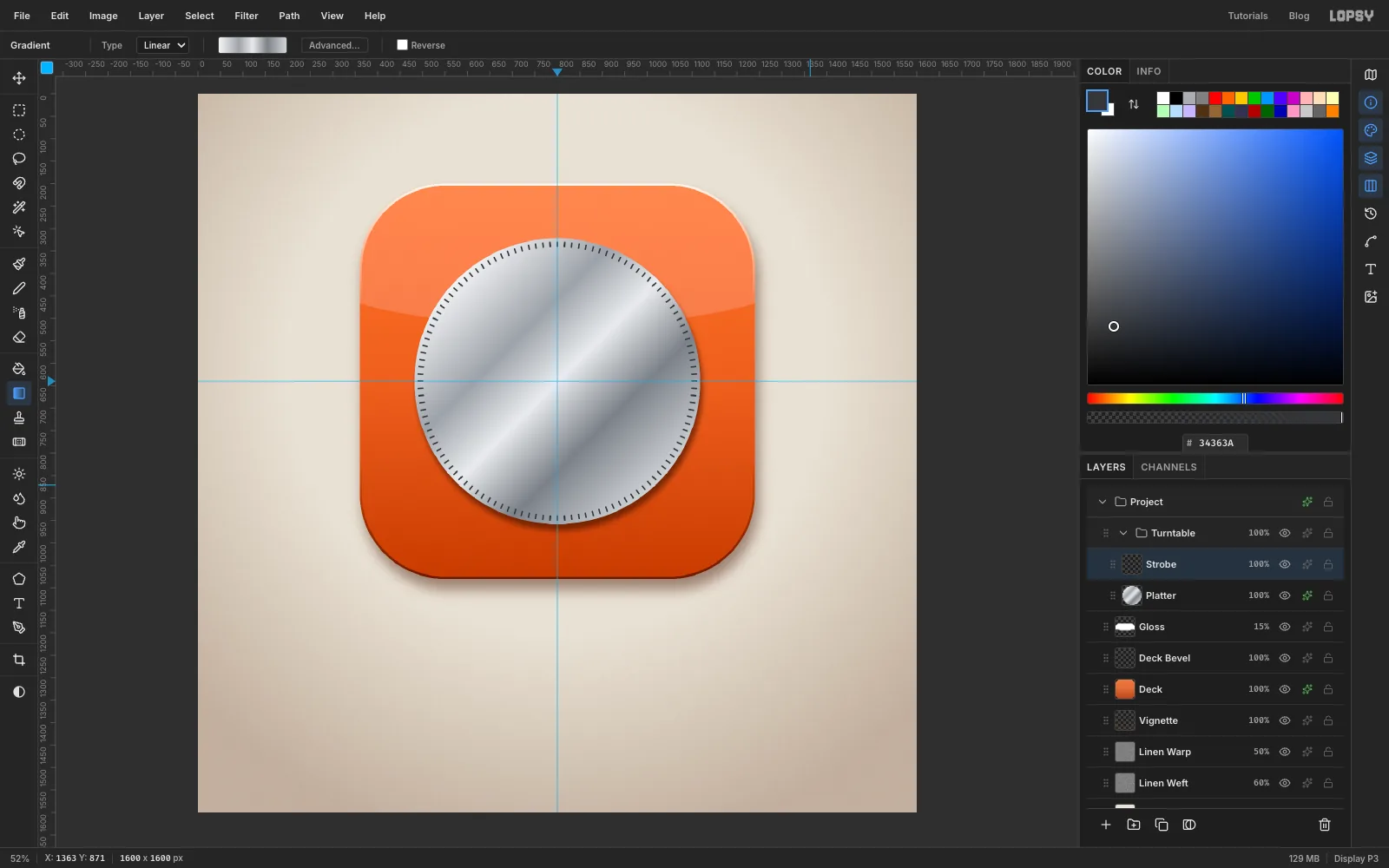1389x868 pixels.
Task: Activate the Eyedropper tool
Action: [19, 547]
